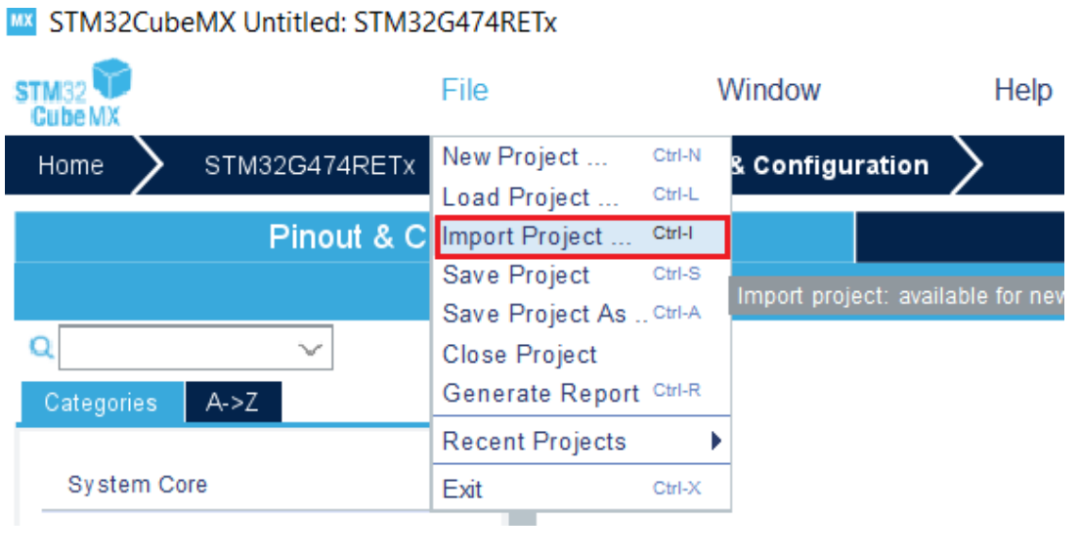The image size is (1080, 556).
Task: Choose Save Project from the menu
Action: pos(516,275)
